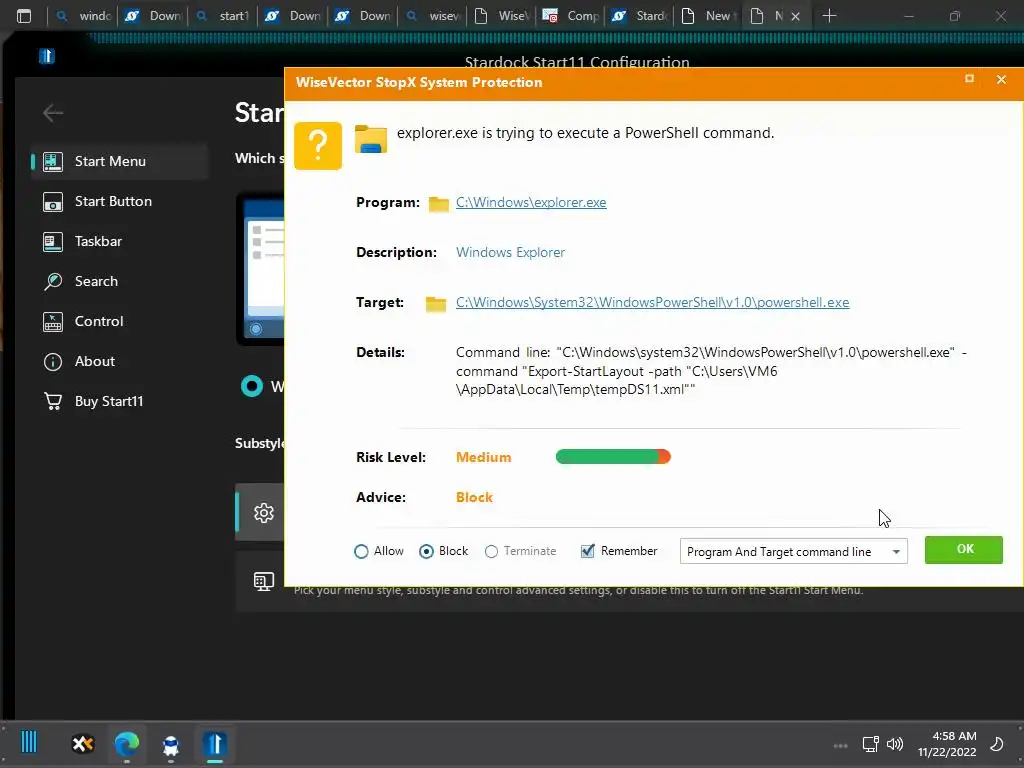
Task: Open the robot mascot app on taskbar
Action: (170, 744)
